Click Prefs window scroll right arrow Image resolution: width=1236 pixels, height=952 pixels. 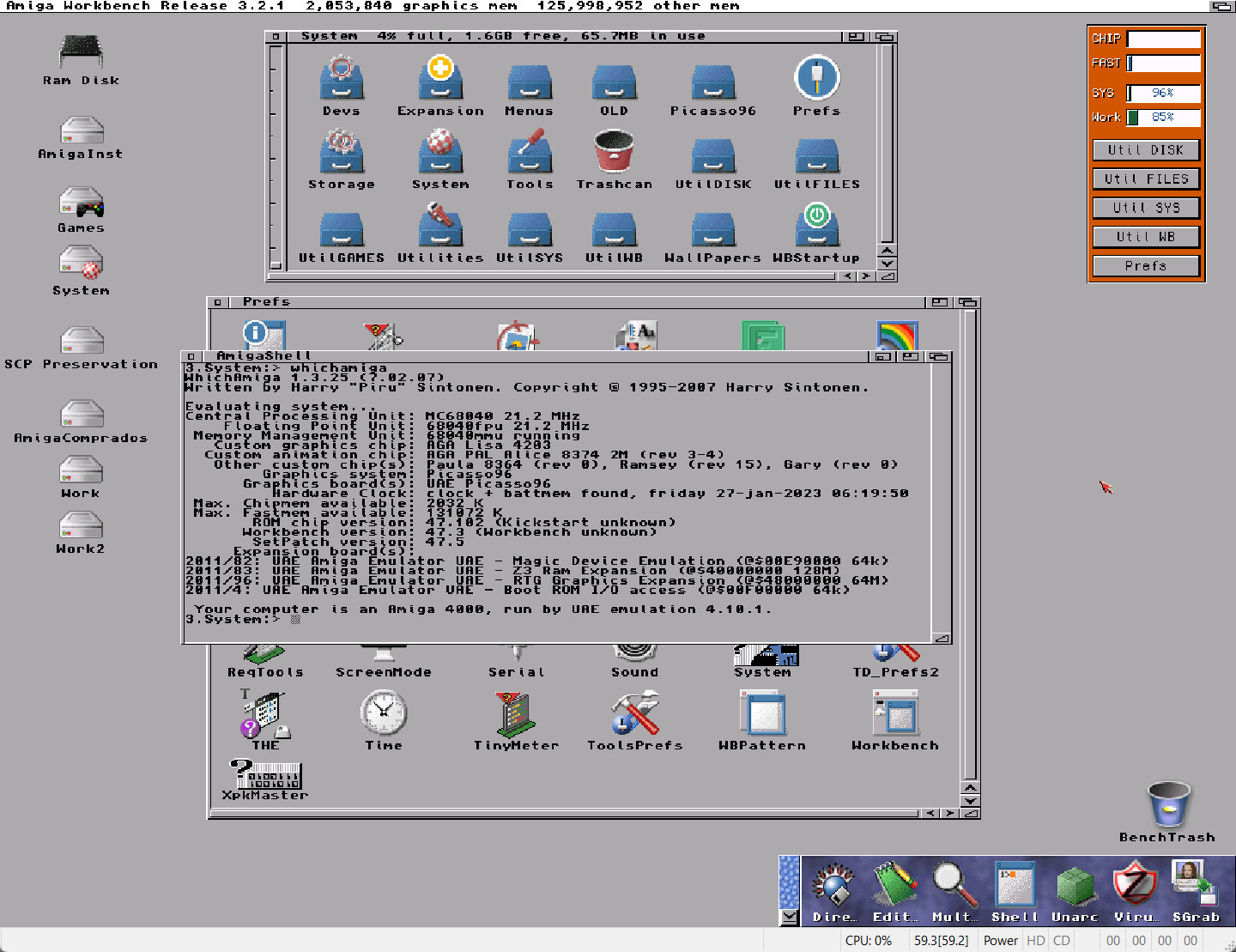(x=950, y=813)
